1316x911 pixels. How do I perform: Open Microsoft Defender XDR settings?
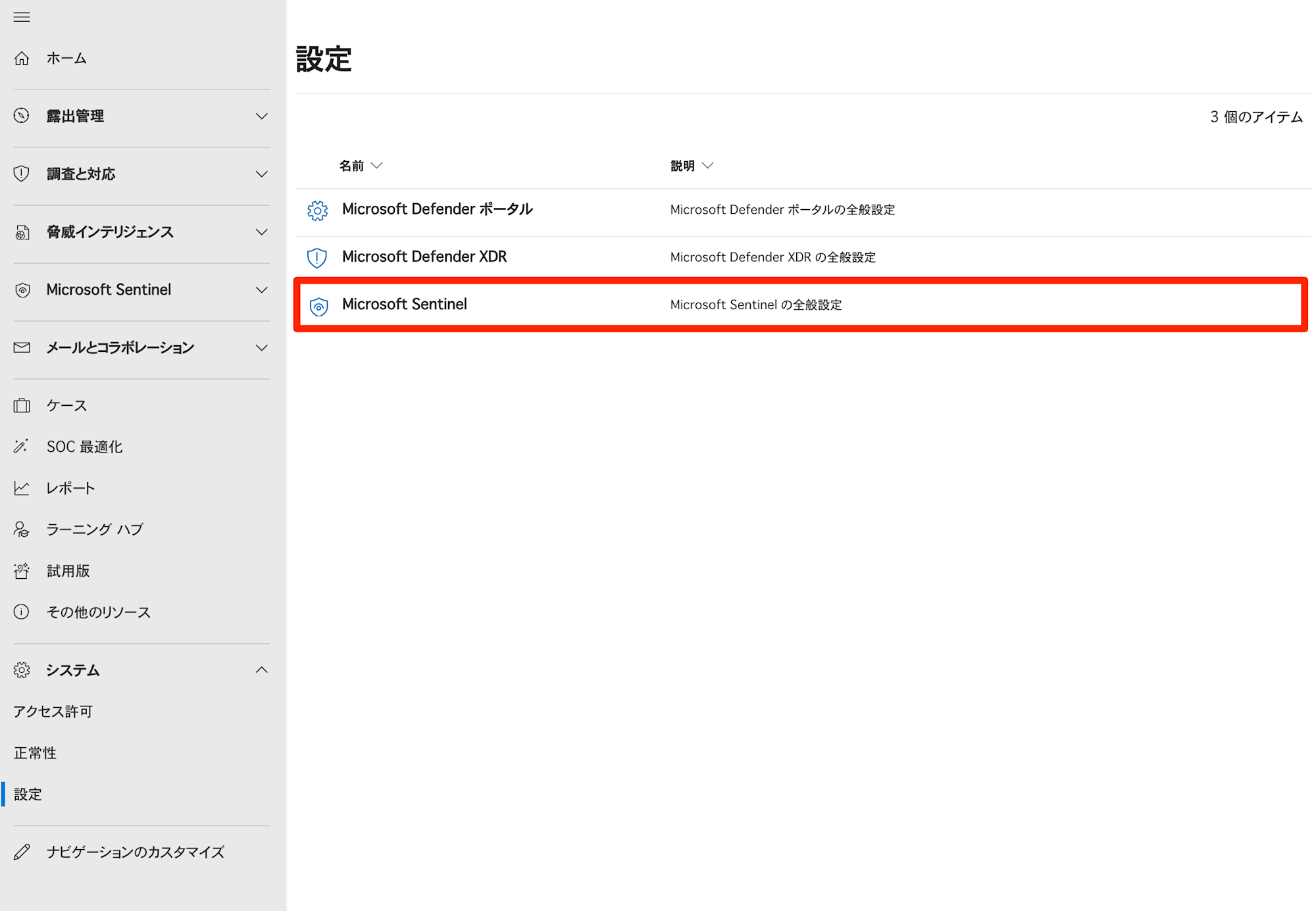coord(424,257)
